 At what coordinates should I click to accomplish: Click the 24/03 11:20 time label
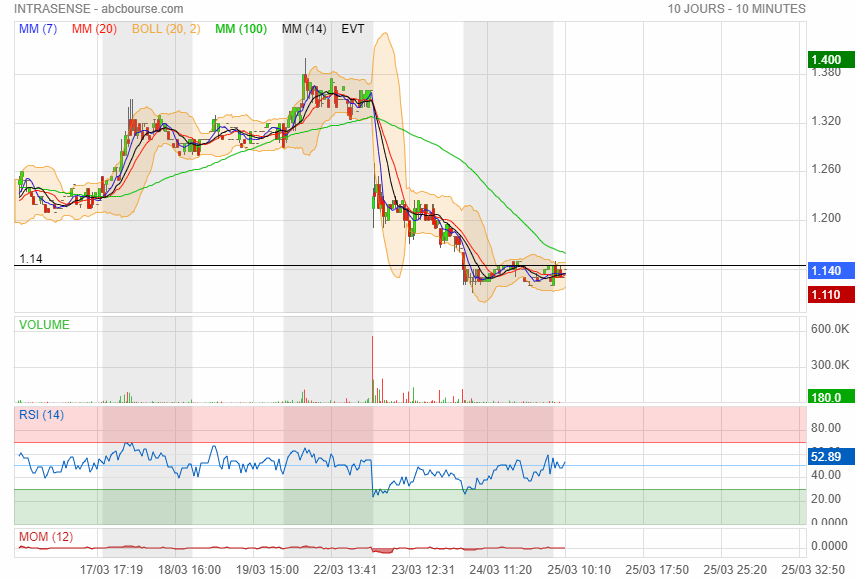(x=501, y=570)
